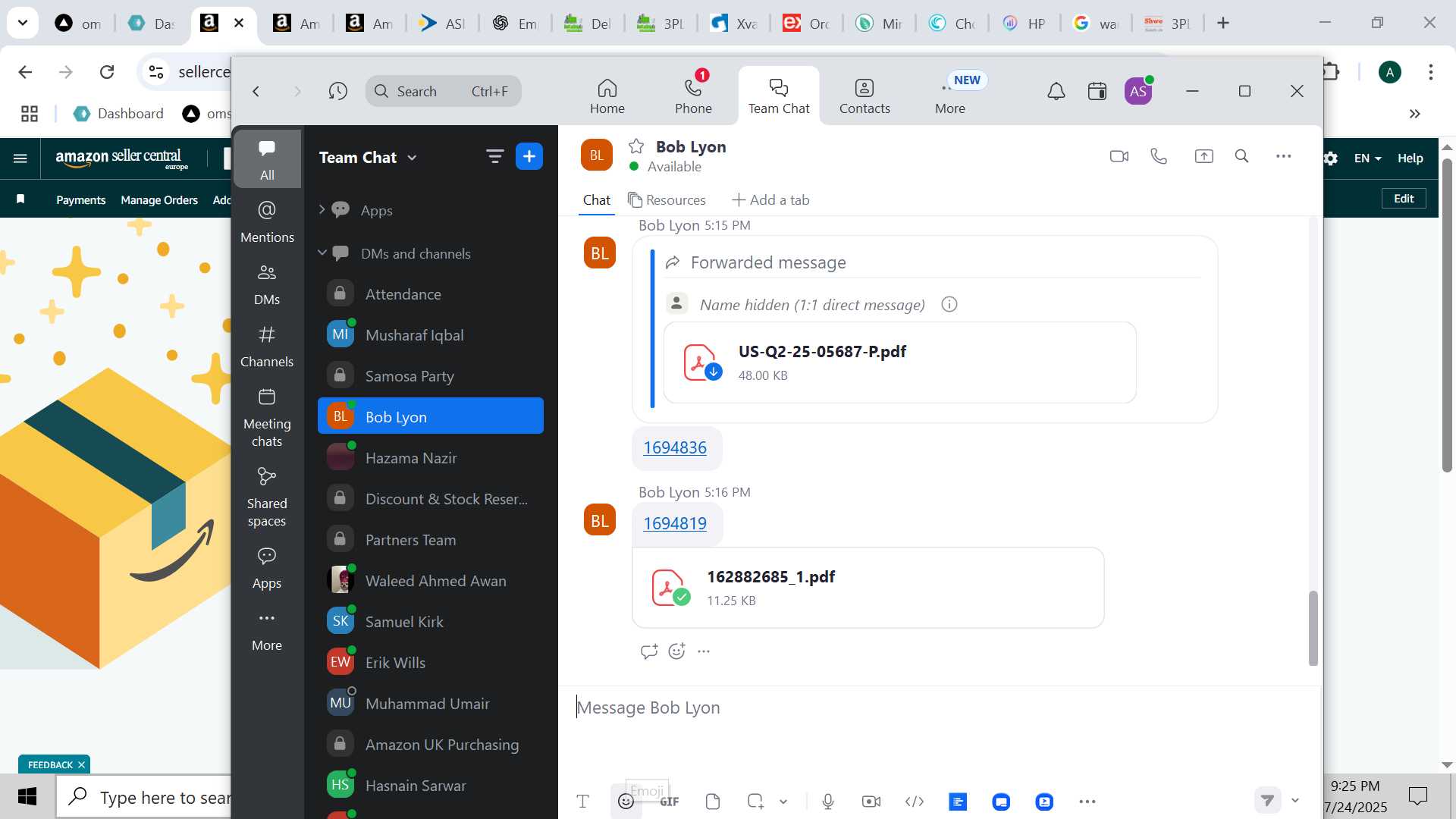The height and width of the screenshot is (819, 1456).
Task: Expand the screenshot options arrow
Action: pyautogui.click(x=783, y=802)
